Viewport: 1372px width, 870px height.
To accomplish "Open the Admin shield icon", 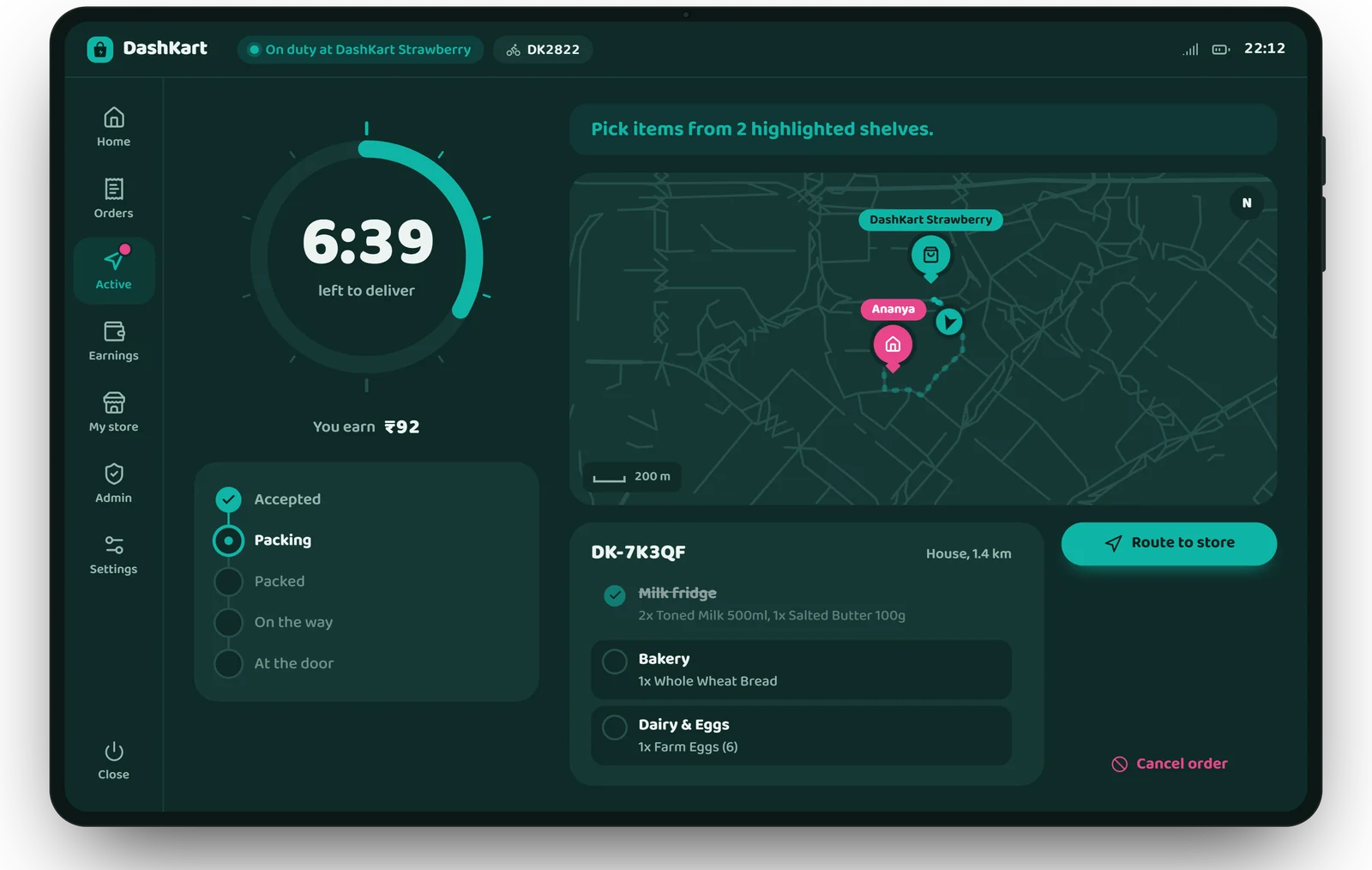I will (114, 474).
